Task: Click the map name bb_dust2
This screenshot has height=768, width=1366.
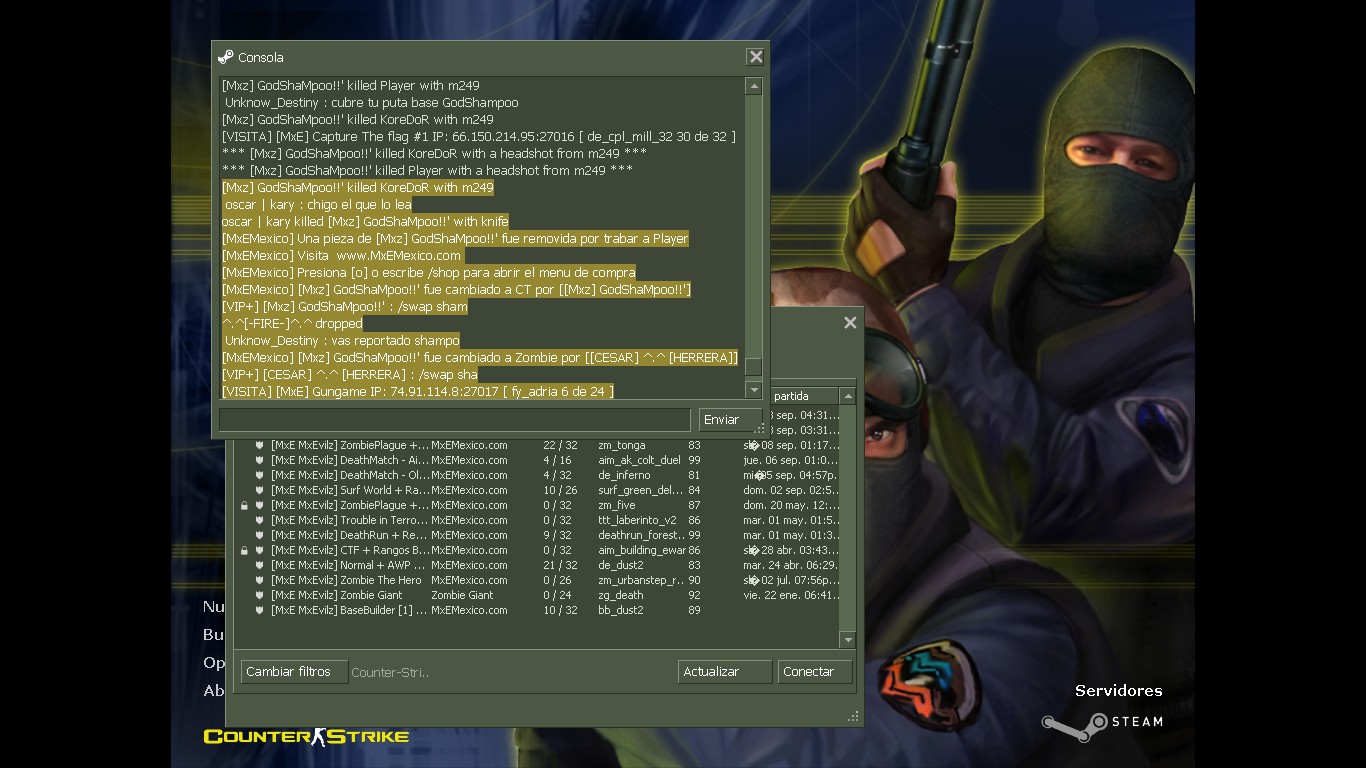Action: coord(621,610)
